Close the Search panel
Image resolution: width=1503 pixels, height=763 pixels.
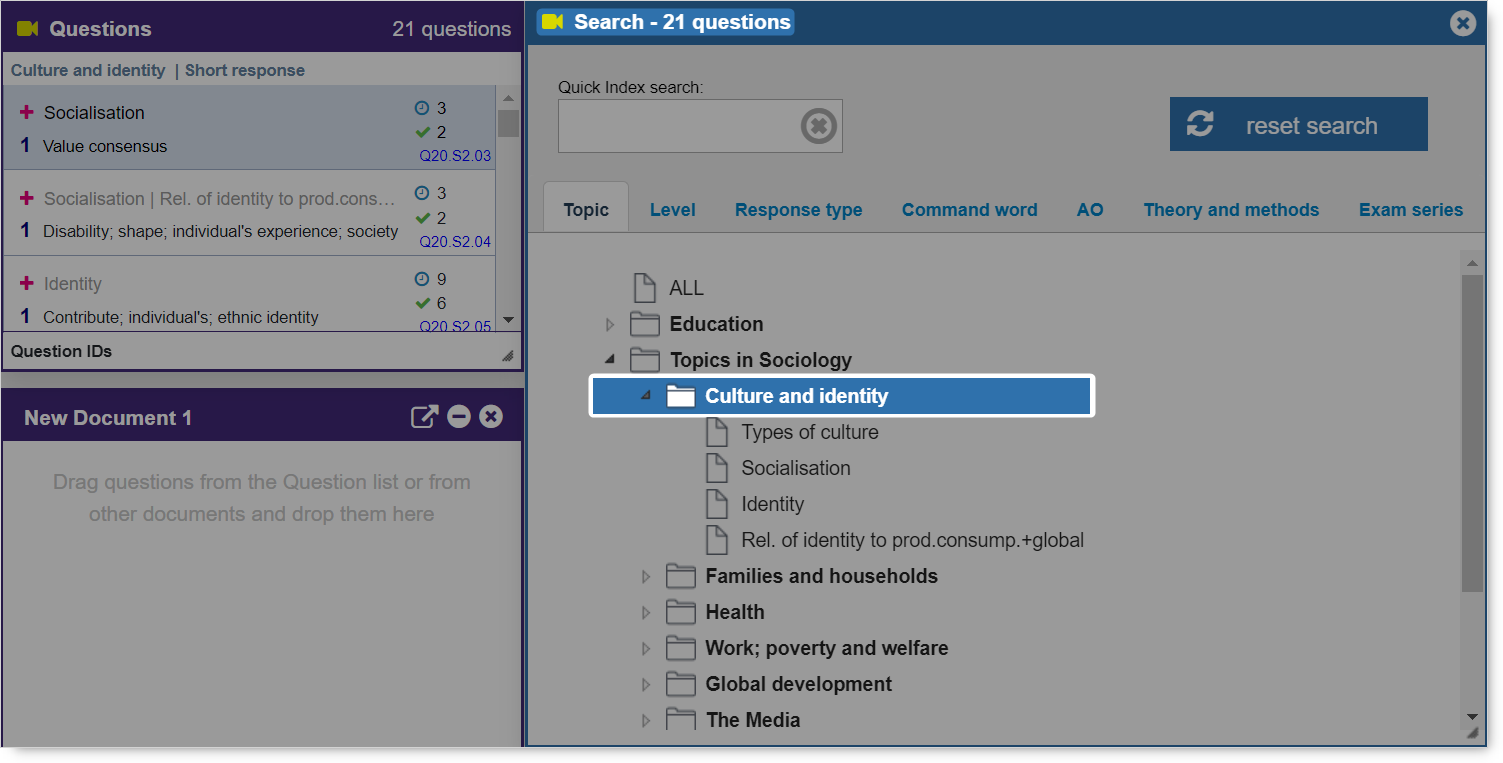[x=1462, y=23]
